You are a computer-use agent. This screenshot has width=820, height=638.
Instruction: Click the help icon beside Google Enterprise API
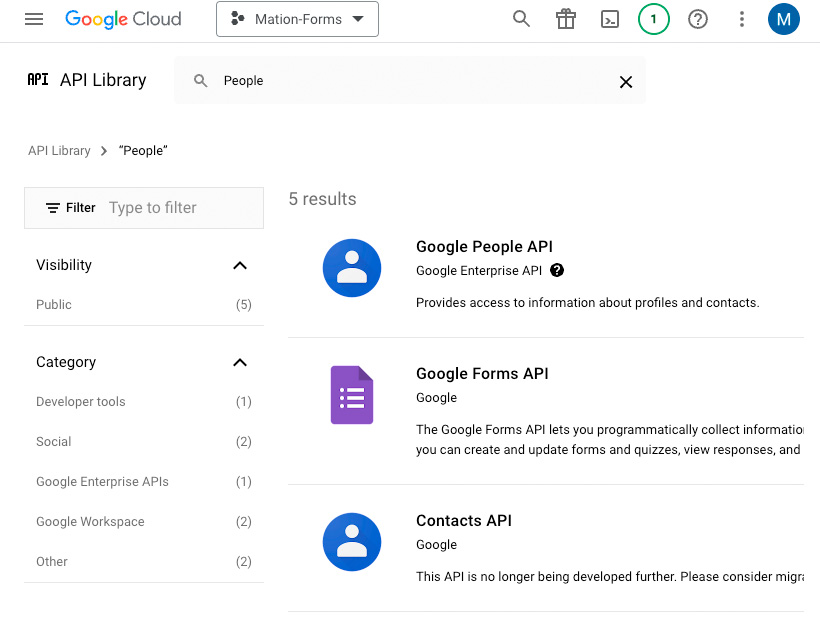click(x=557, y=270)
